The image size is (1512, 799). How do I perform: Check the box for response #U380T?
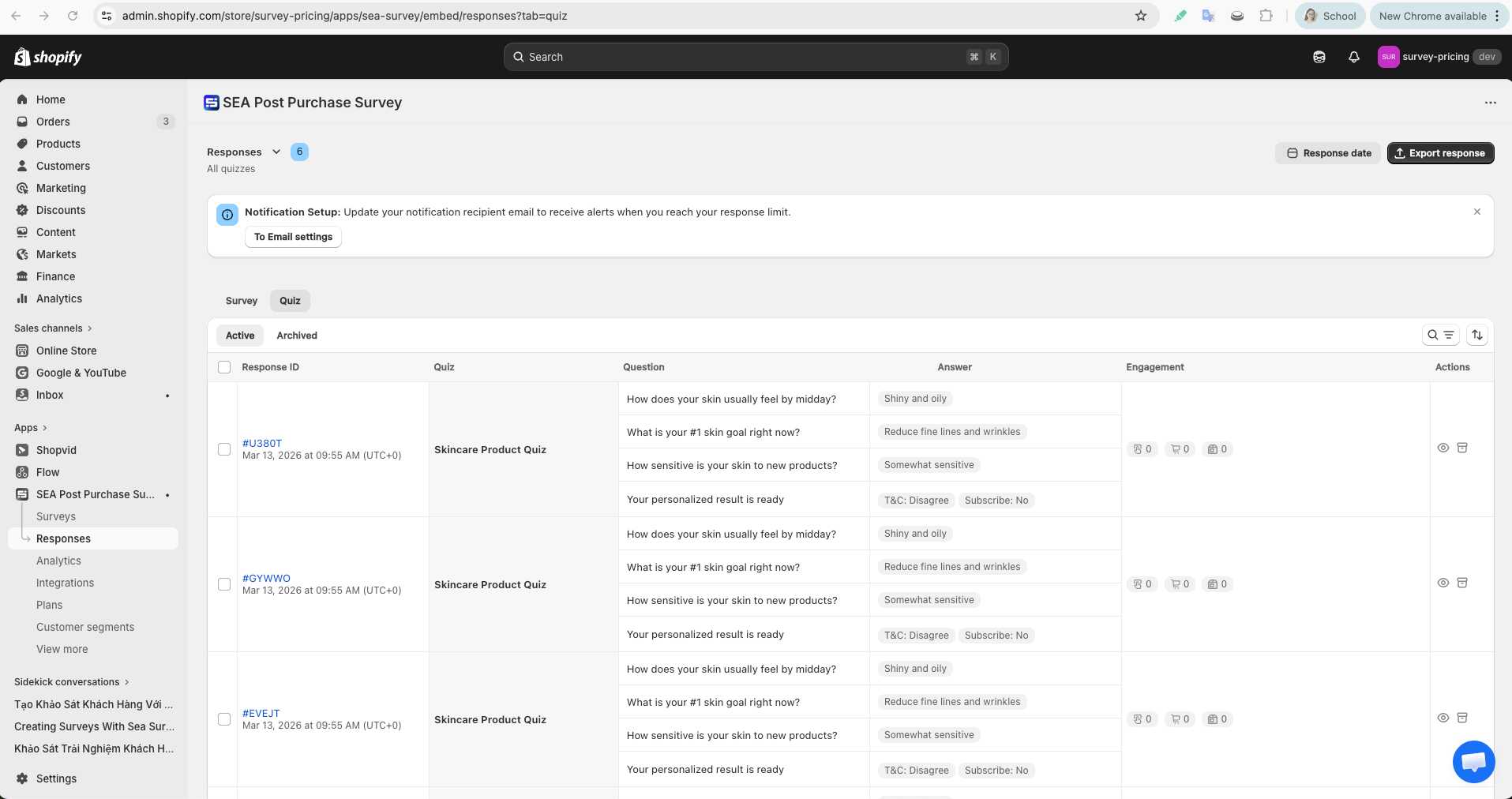pos(224,449)
